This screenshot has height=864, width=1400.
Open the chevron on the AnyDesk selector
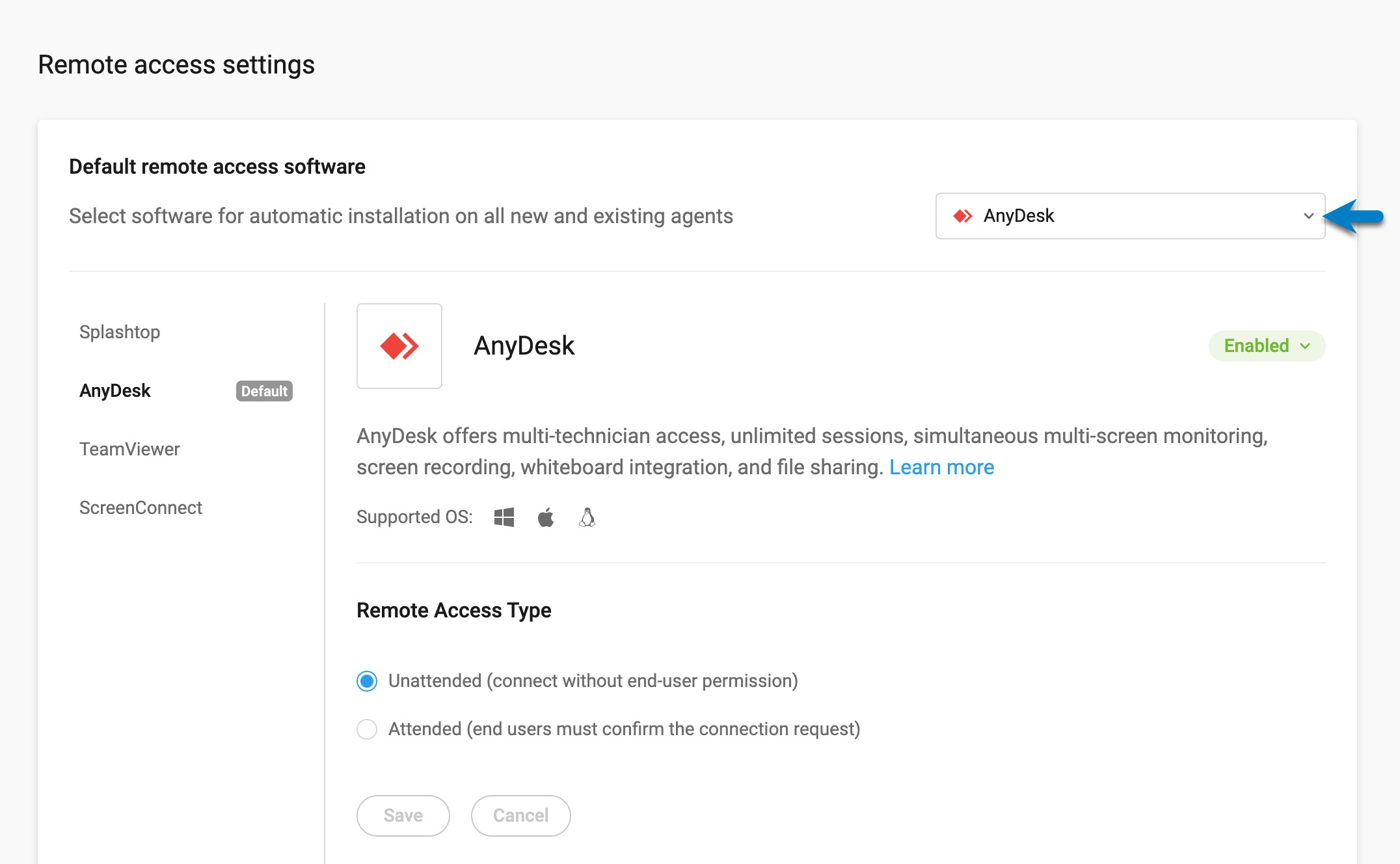(1308, 216)
